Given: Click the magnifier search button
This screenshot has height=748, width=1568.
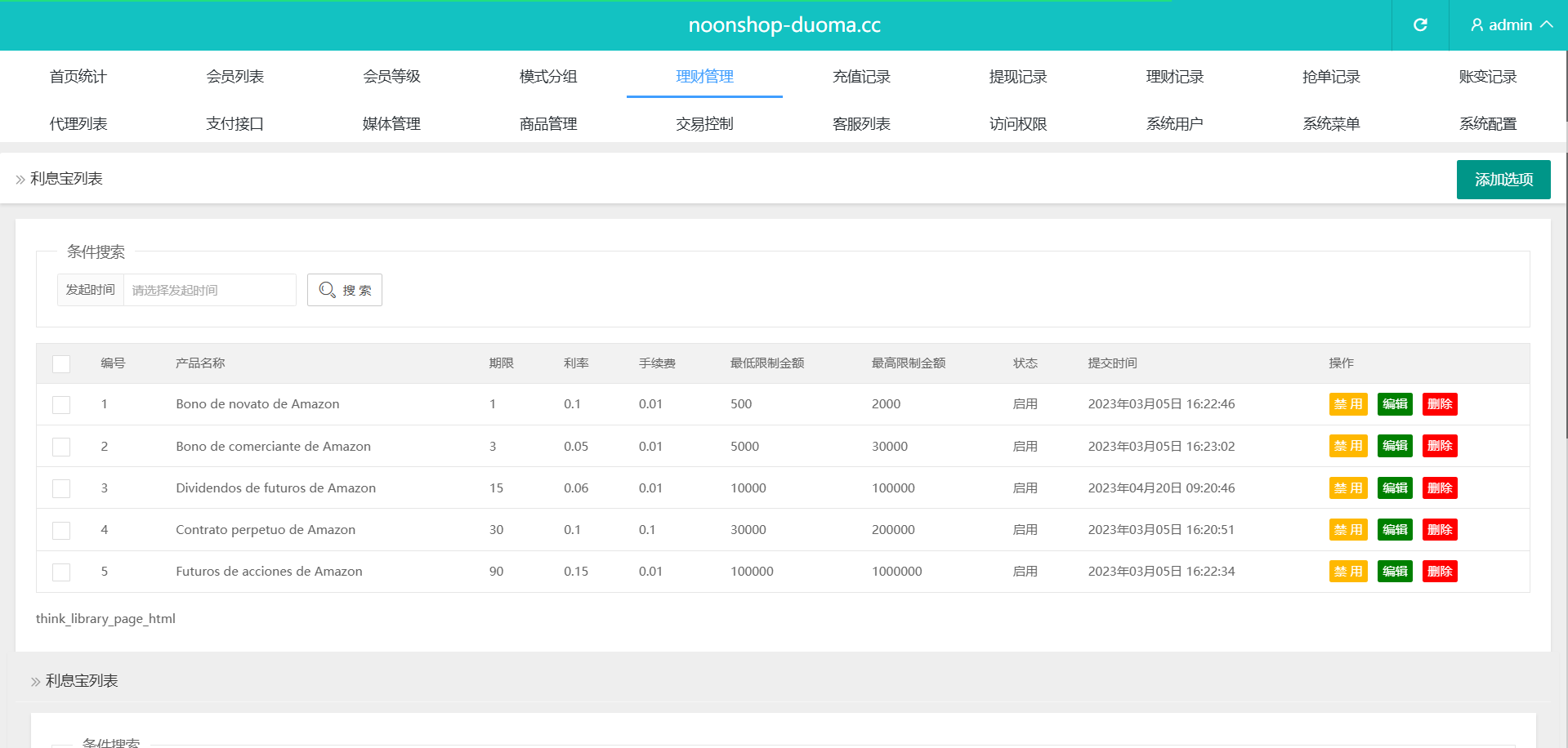Looking at the screenshot, I should [345, 290].
